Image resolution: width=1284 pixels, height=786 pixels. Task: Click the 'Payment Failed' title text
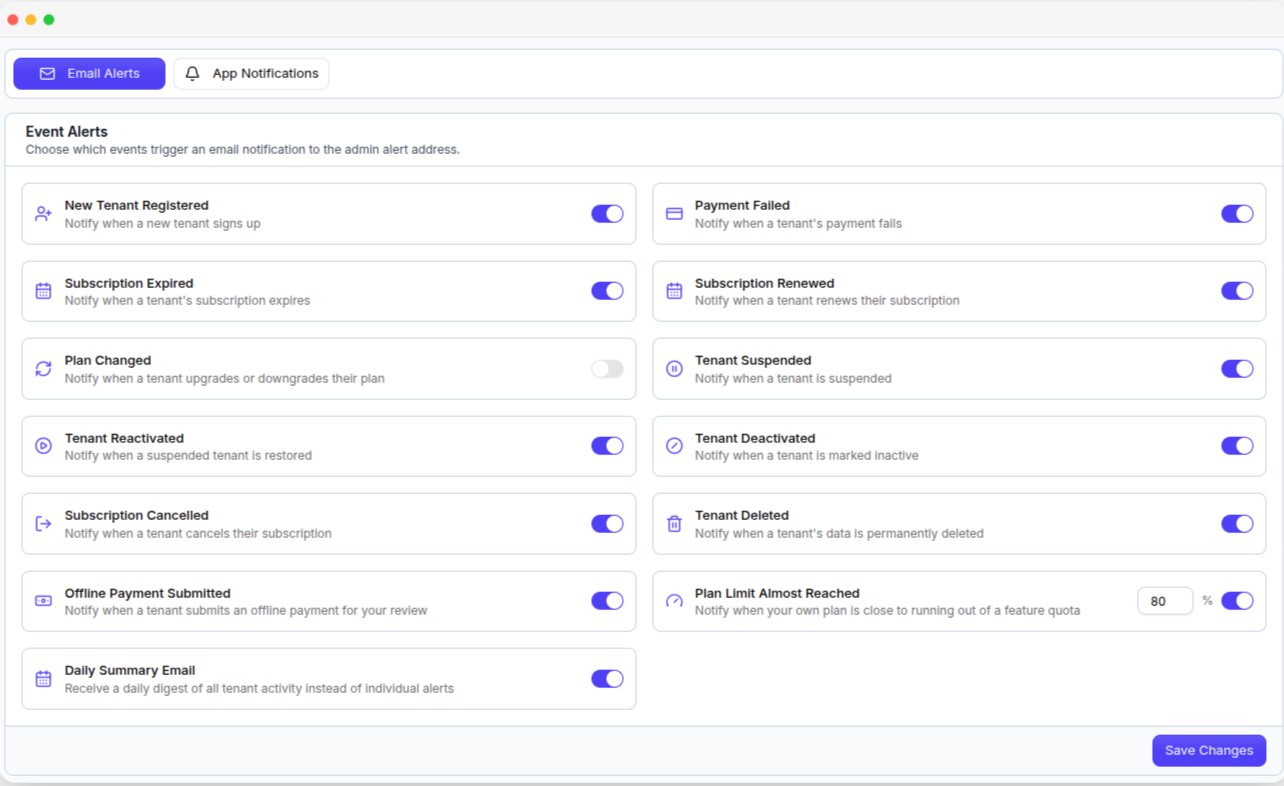[742, 206]
